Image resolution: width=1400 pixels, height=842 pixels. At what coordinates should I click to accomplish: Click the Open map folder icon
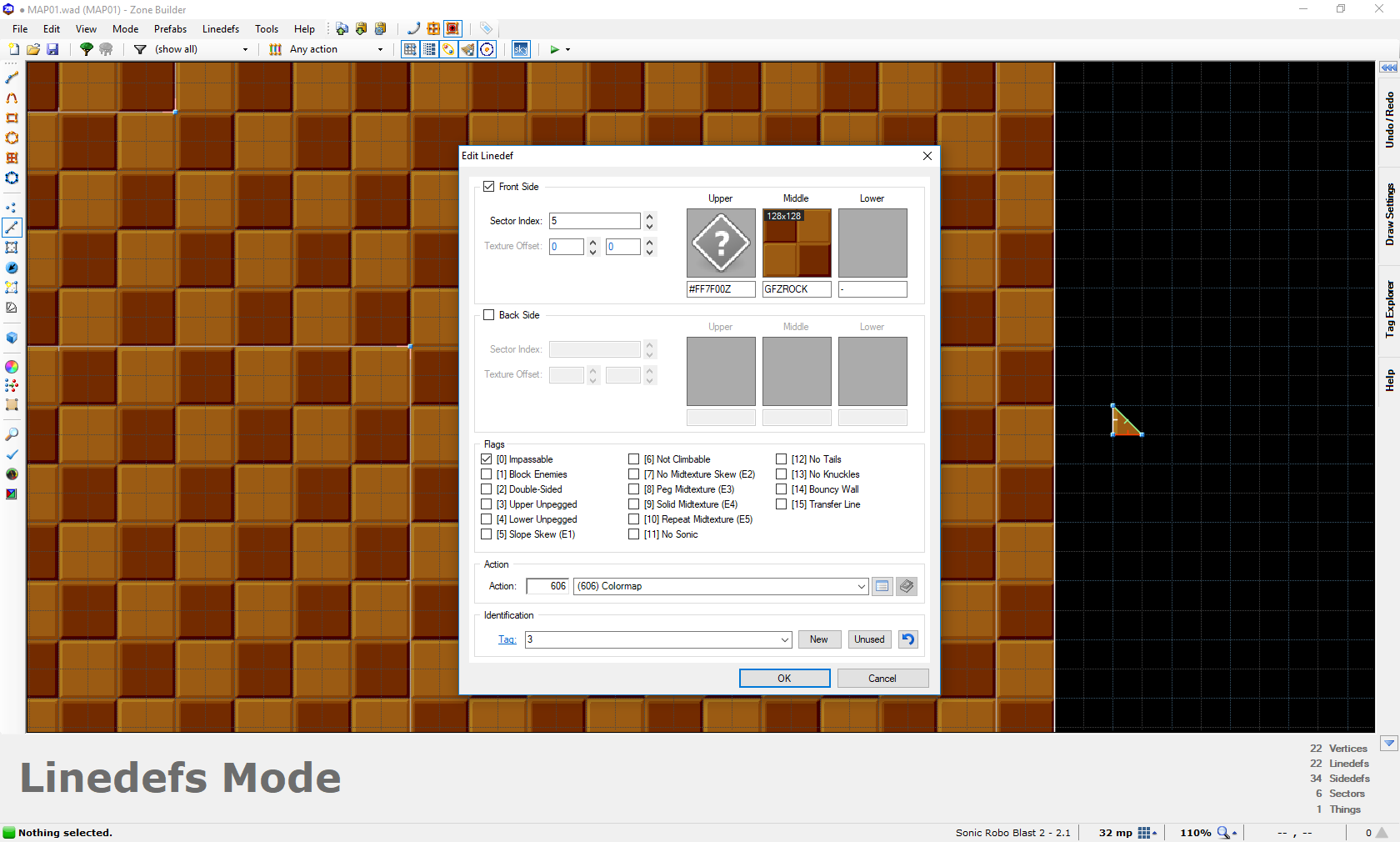pos(33,49)
